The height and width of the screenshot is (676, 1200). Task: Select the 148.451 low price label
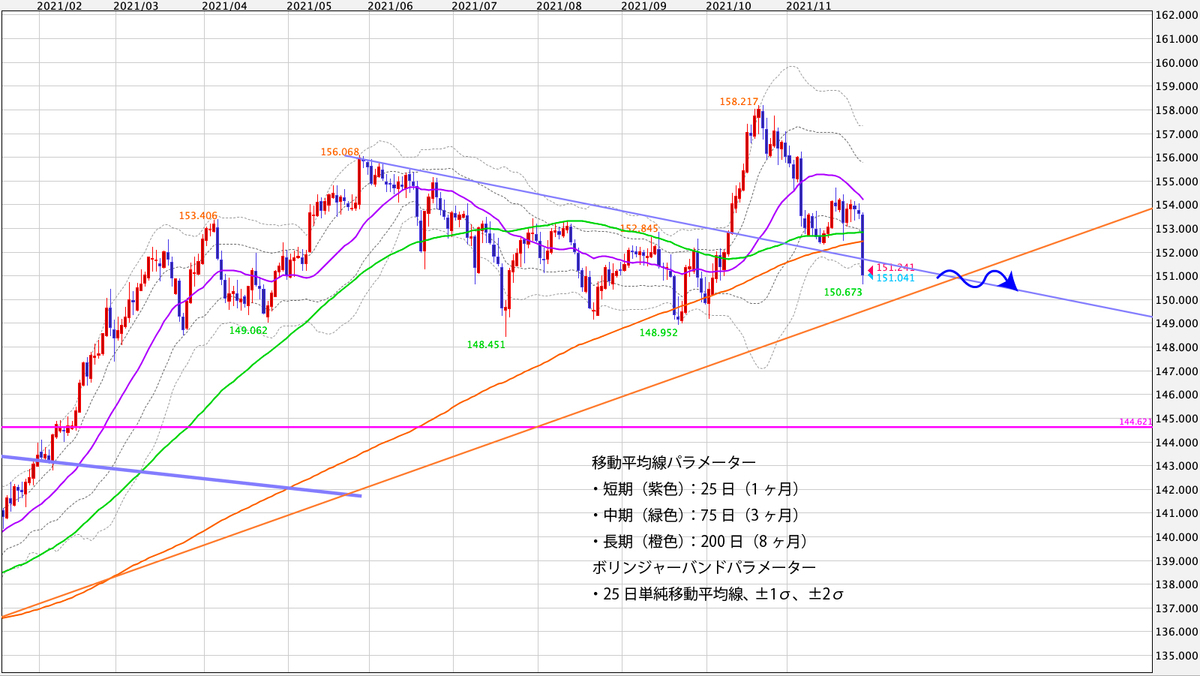tap(485, 344)
